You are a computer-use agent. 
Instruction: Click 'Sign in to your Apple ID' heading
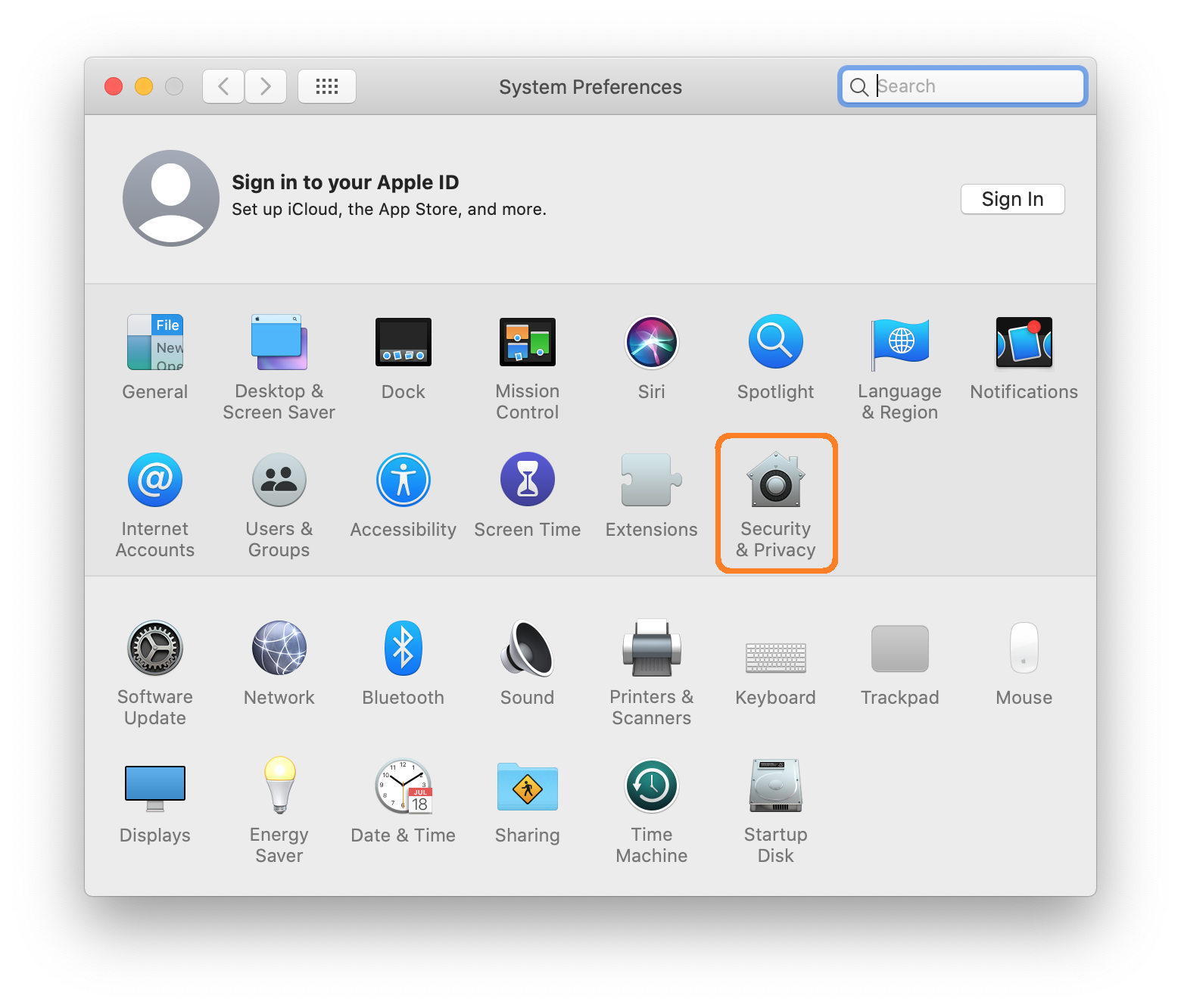[x=345, y=182]
